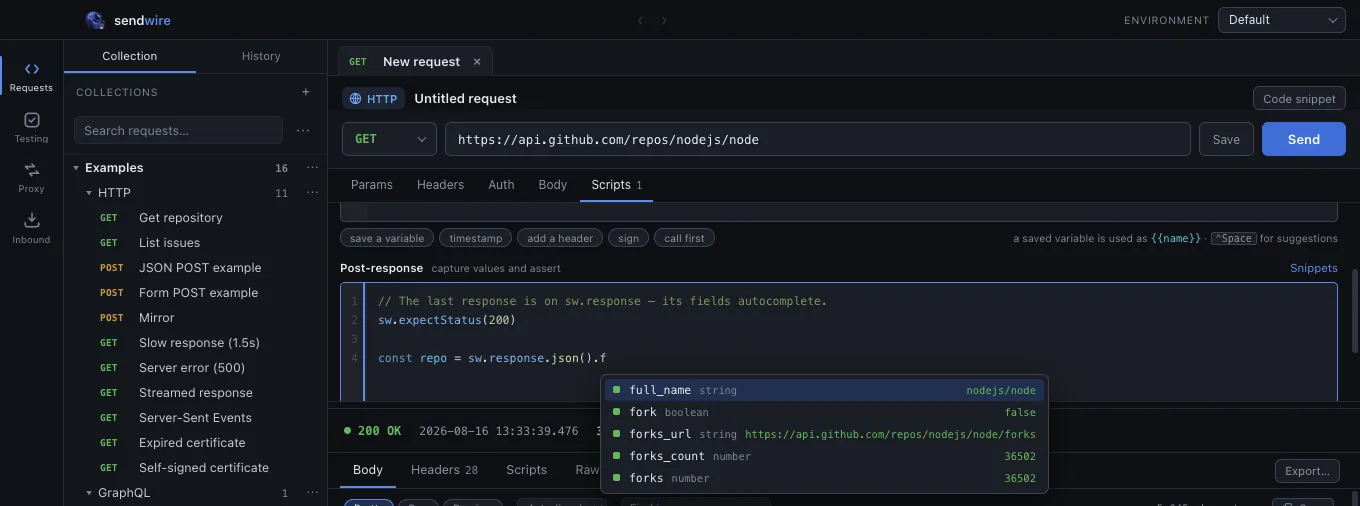The image size is (1360, 506).
Task: Add a new collection with plus icon
Action: click(306, 92)
